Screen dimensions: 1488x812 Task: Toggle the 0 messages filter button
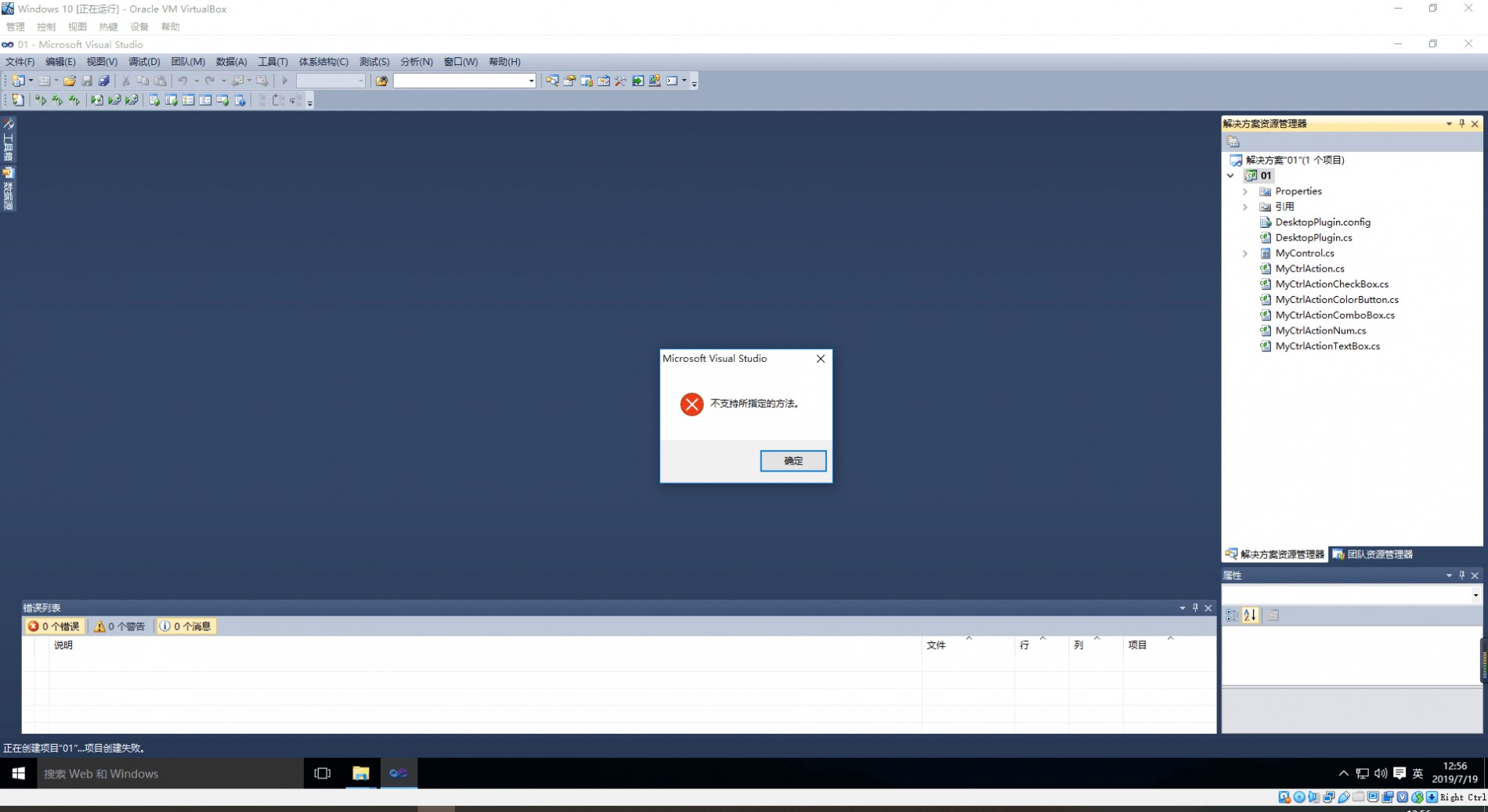click(x=186, y=626)
